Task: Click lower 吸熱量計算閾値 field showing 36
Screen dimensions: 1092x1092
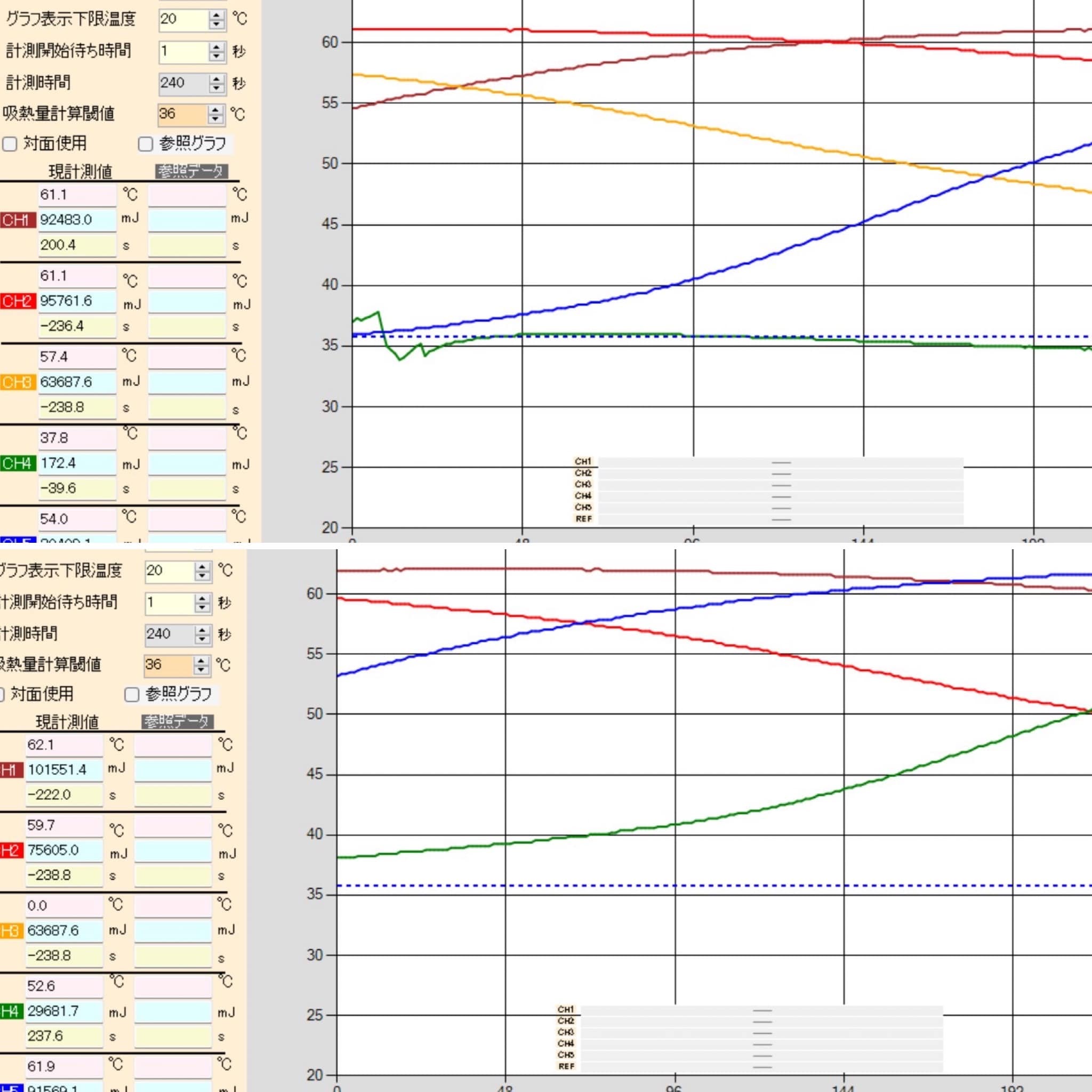Action: tap(168, 665)
